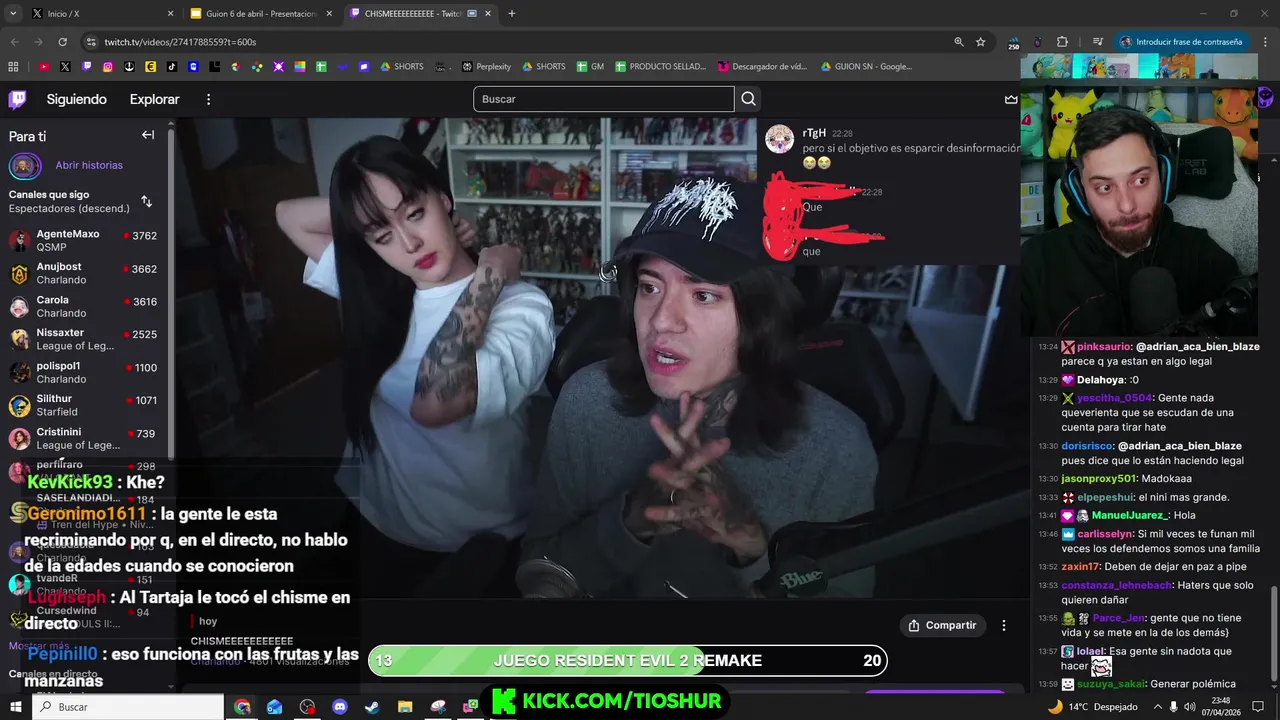
Task: Toggle channel sort order arrows
Action: tap(146, 201)
